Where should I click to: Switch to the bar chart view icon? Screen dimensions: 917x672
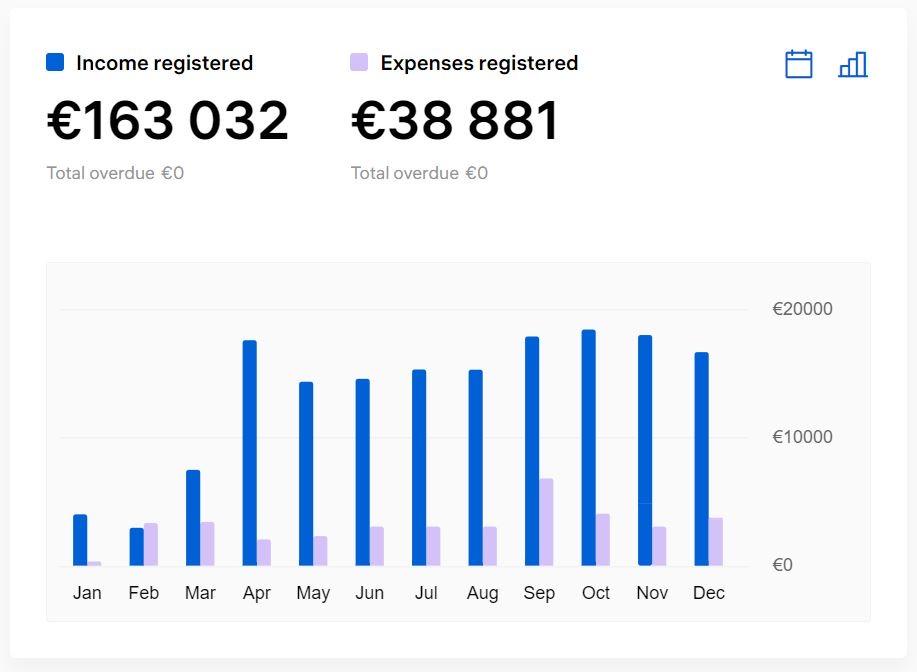click(853, 64)
